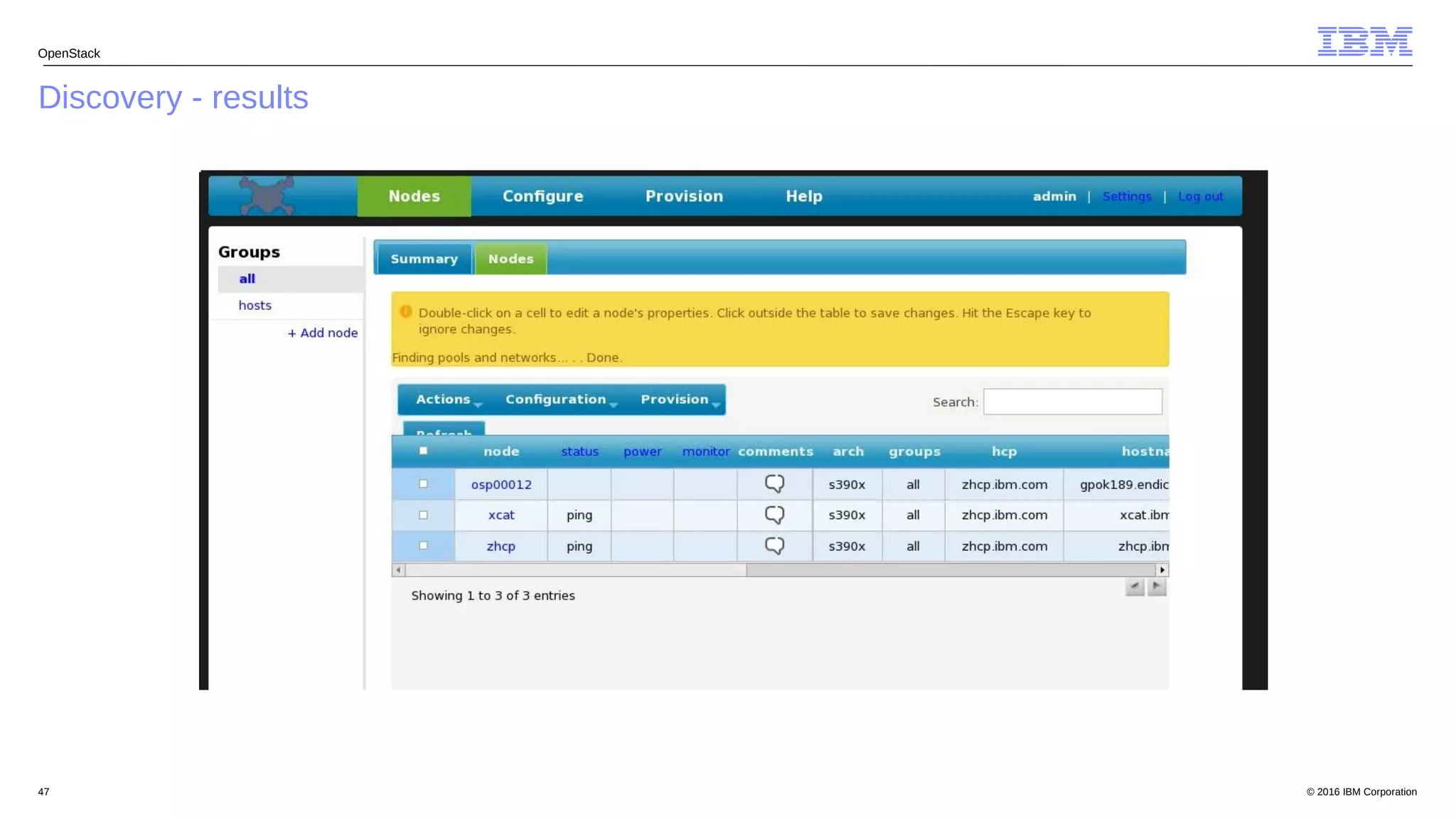Click the comments column header
Image resolution: width=1456 pixels, height=819 pixels.
pyautogui.click(x=776, y=451)
